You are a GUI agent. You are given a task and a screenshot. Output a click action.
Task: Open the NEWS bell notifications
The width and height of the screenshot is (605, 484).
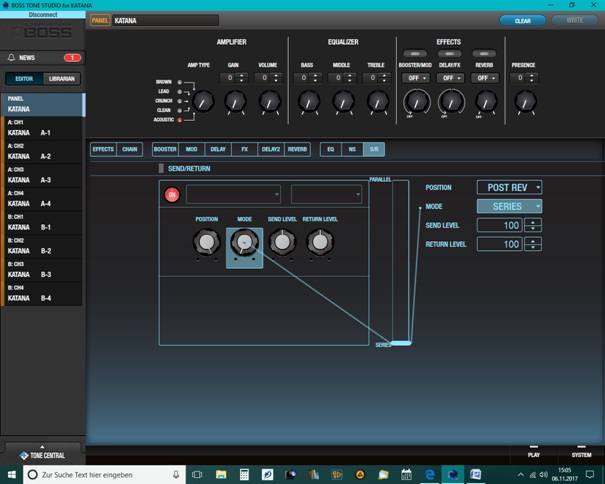11,58
